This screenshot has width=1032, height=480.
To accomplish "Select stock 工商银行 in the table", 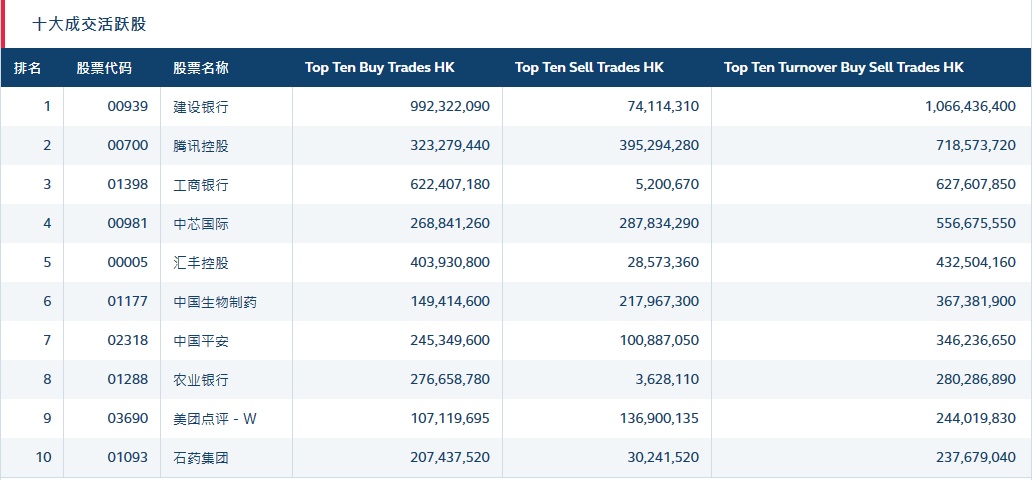I will pyautogui.click(x=201, y=185).
